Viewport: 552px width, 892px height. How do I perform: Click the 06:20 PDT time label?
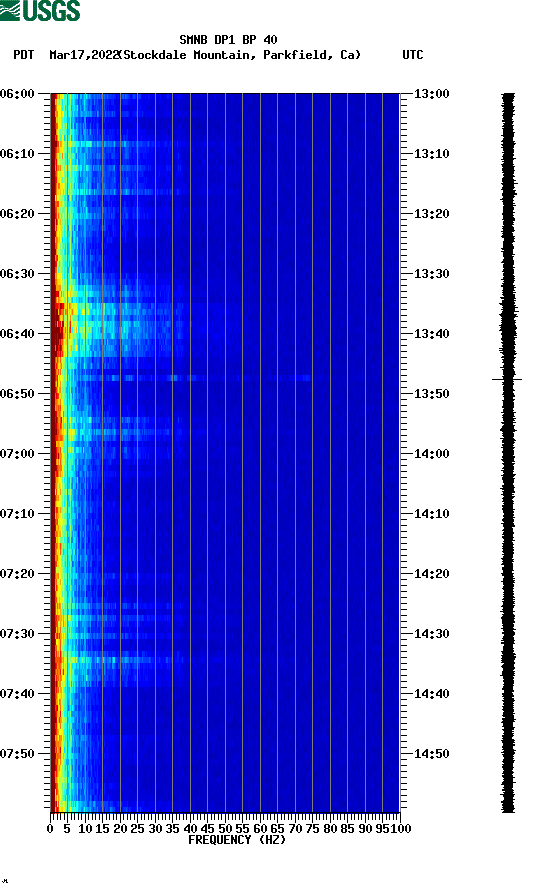(18, 214)
